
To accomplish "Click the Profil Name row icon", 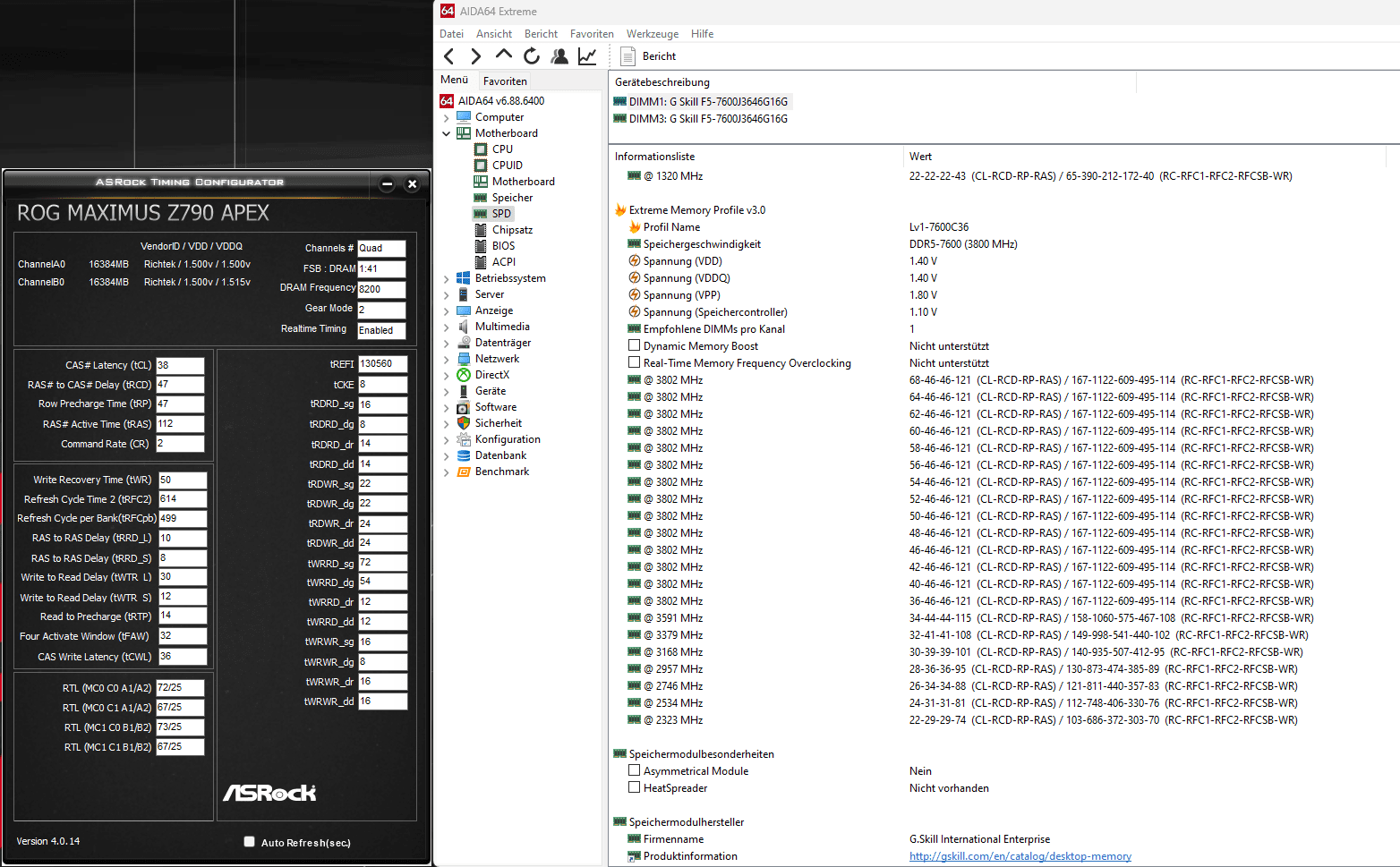I will [635, 227].
